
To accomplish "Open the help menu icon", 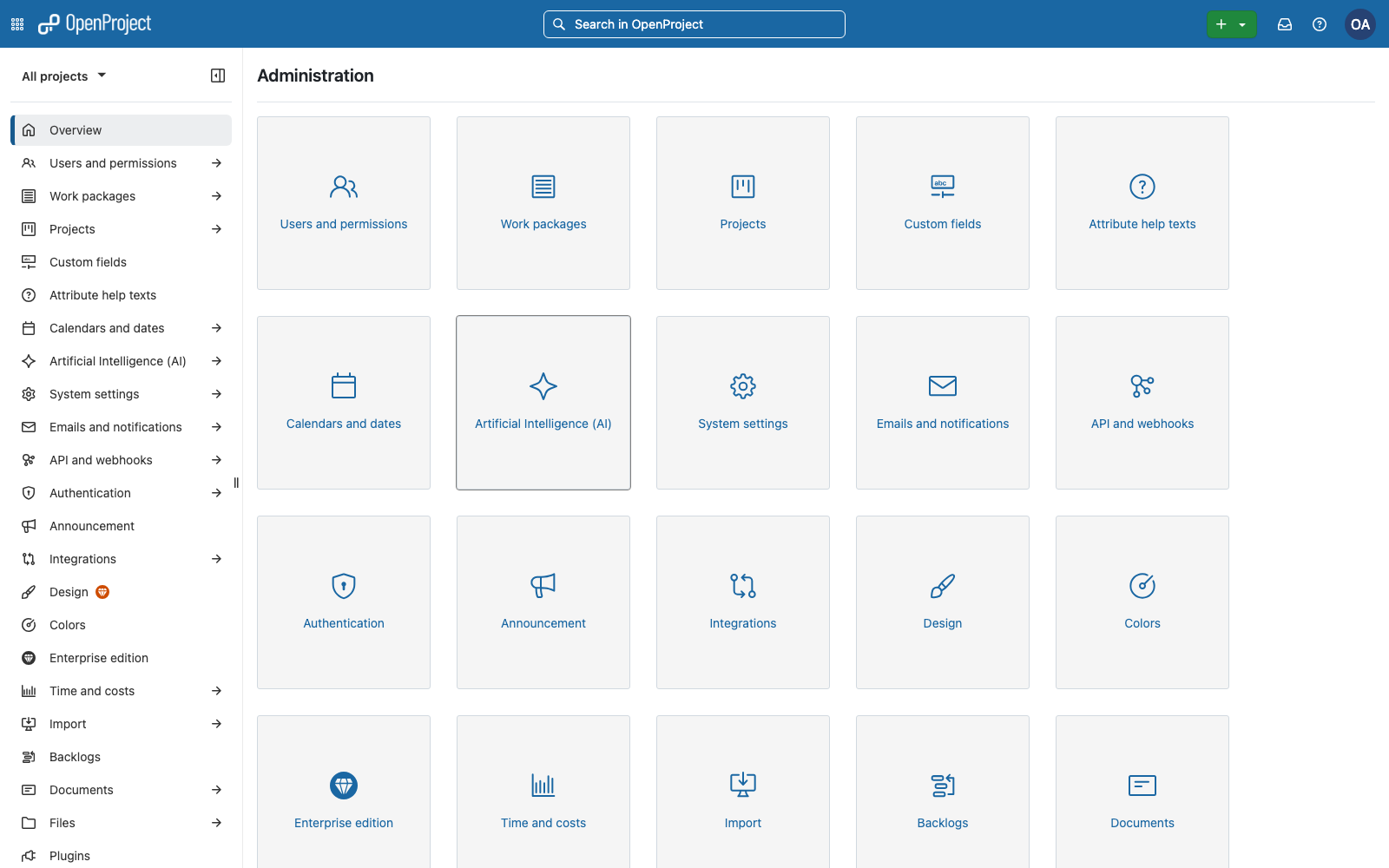I will click(1320, 24).
